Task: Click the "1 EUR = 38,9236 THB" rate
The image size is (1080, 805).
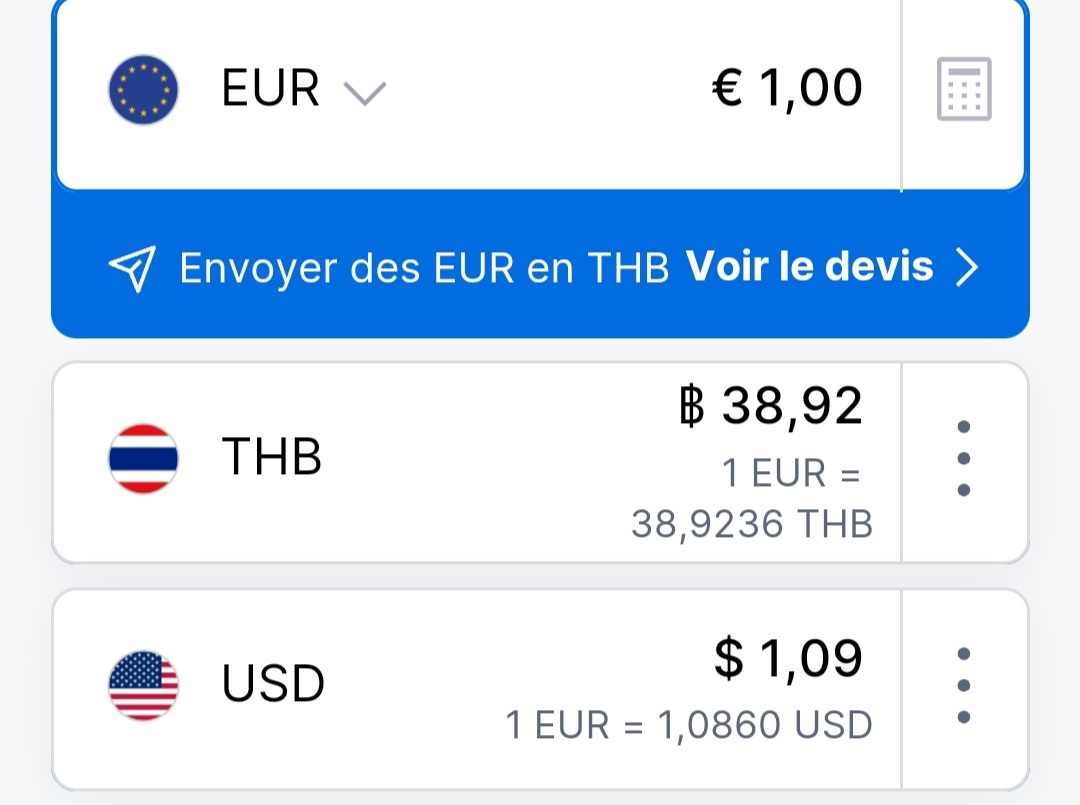Action: click(x=752, y=498)
